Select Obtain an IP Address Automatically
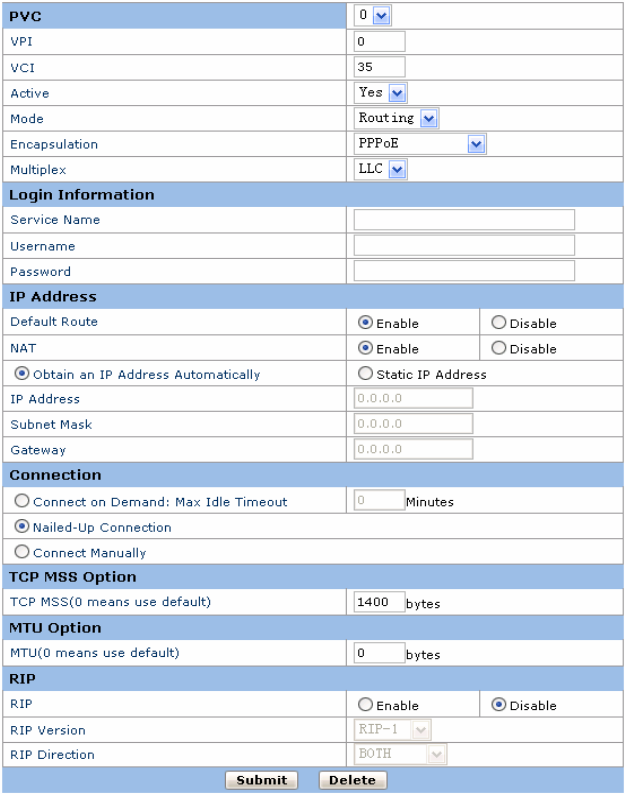 (22, 374)
